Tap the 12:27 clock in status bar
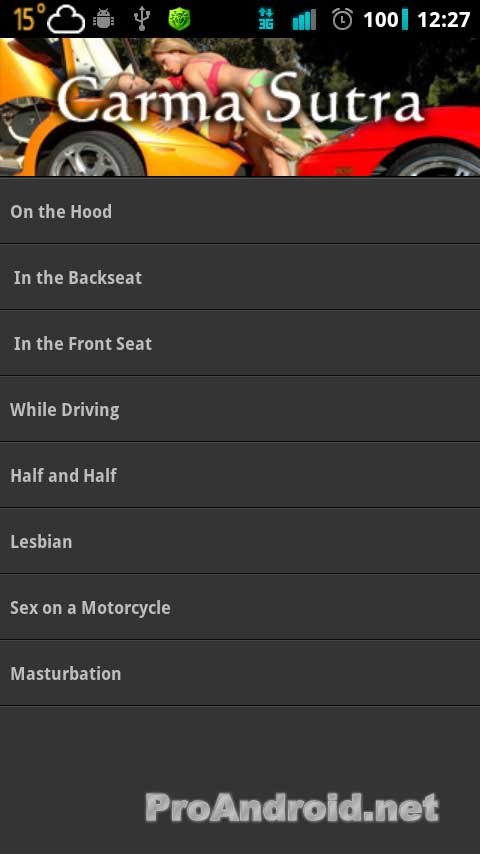Image resolution: width=480 pixels, height=854 pixels. pos(443,20)
